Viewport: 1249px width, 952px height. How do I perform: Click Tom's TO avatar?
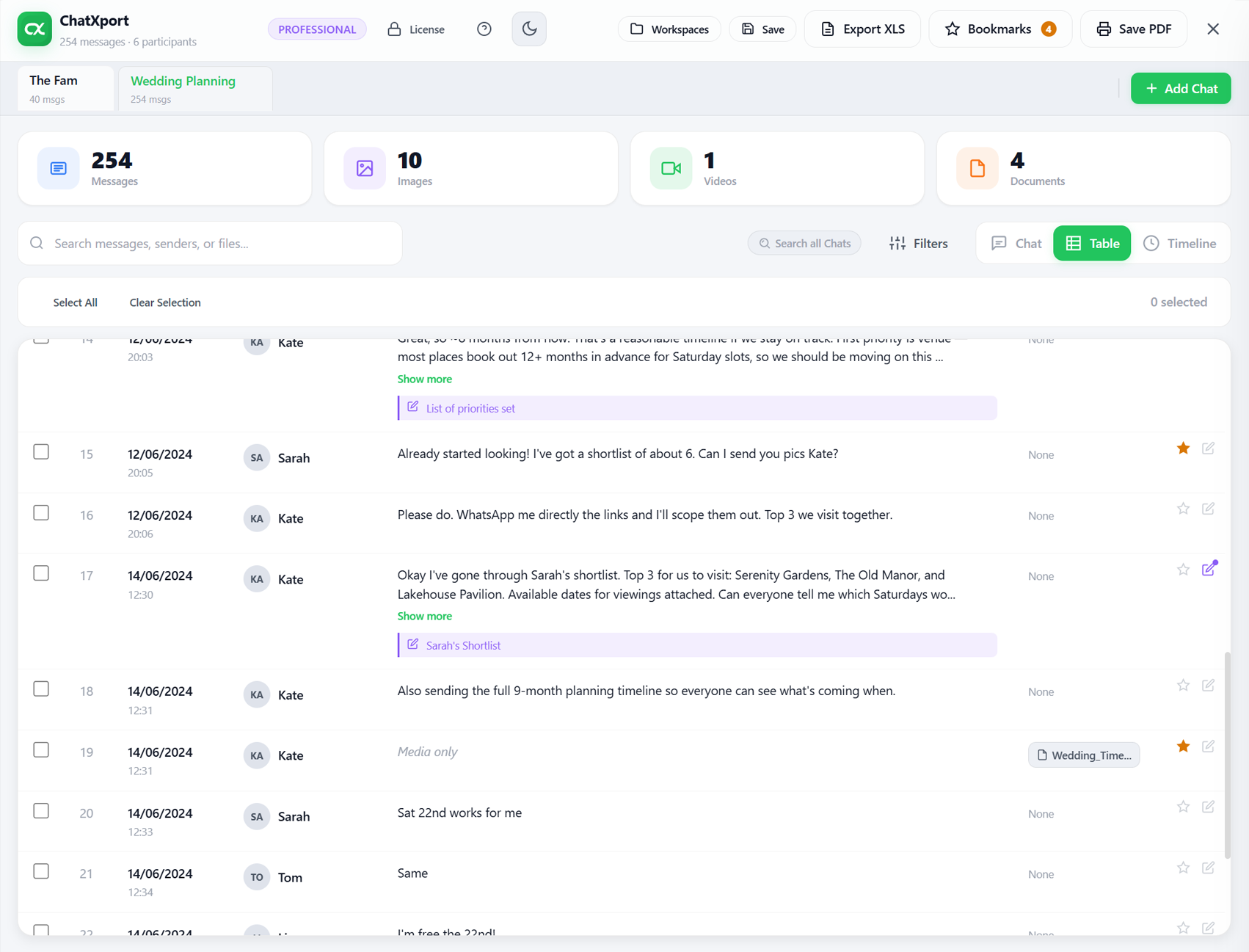click(257, 877)
